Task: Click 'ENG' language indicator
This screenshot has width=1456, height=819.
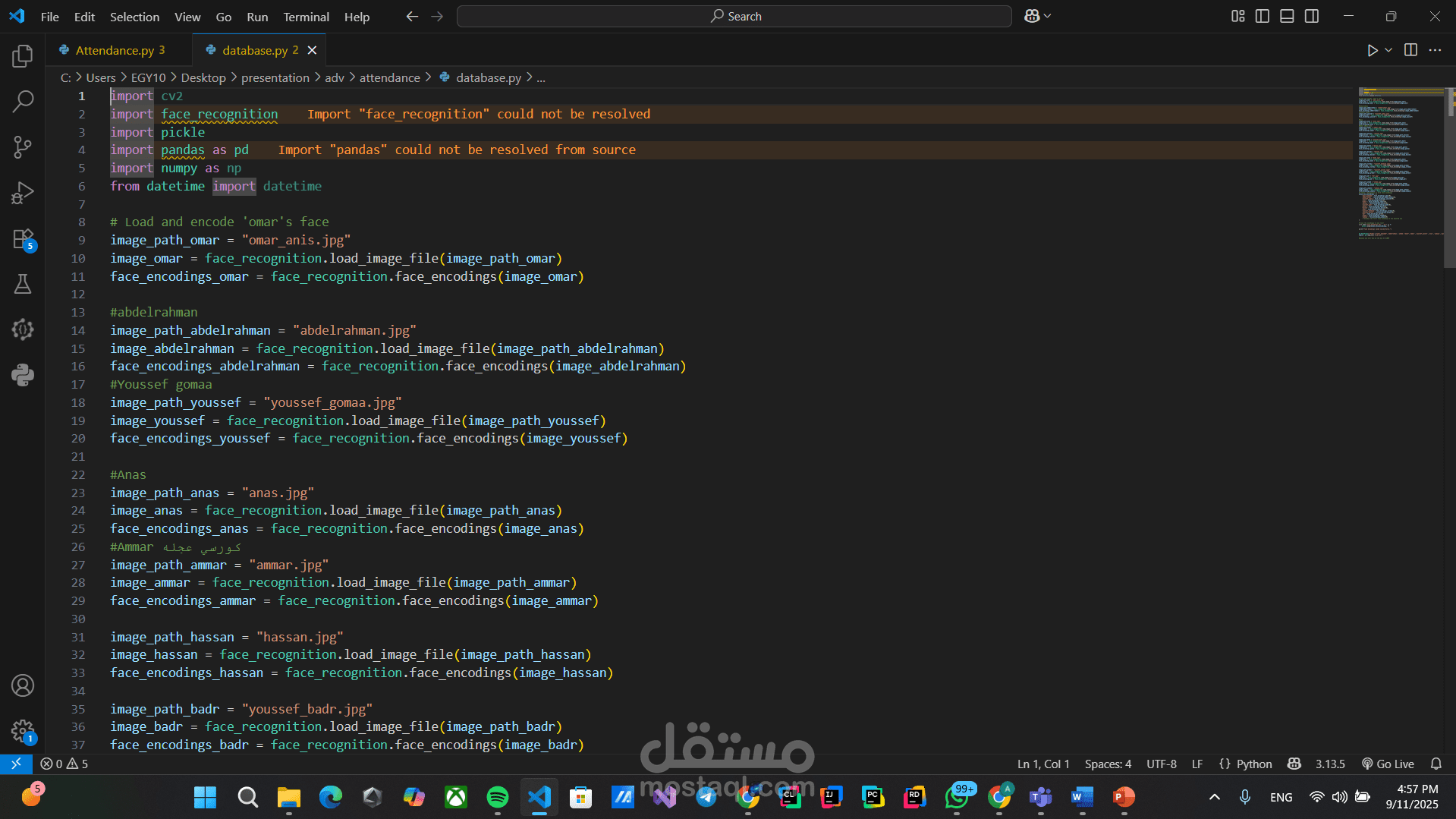Action: (1281, 797)
